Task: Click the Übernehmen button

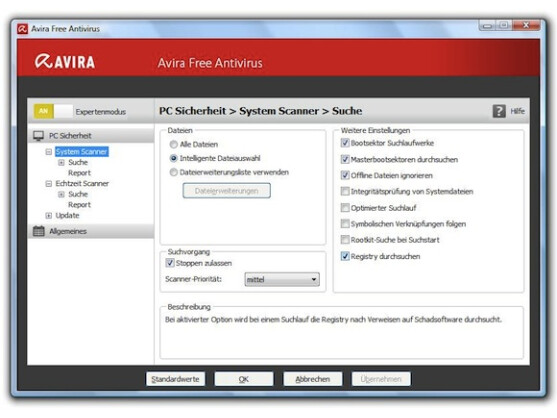Action: pos(381,379)
